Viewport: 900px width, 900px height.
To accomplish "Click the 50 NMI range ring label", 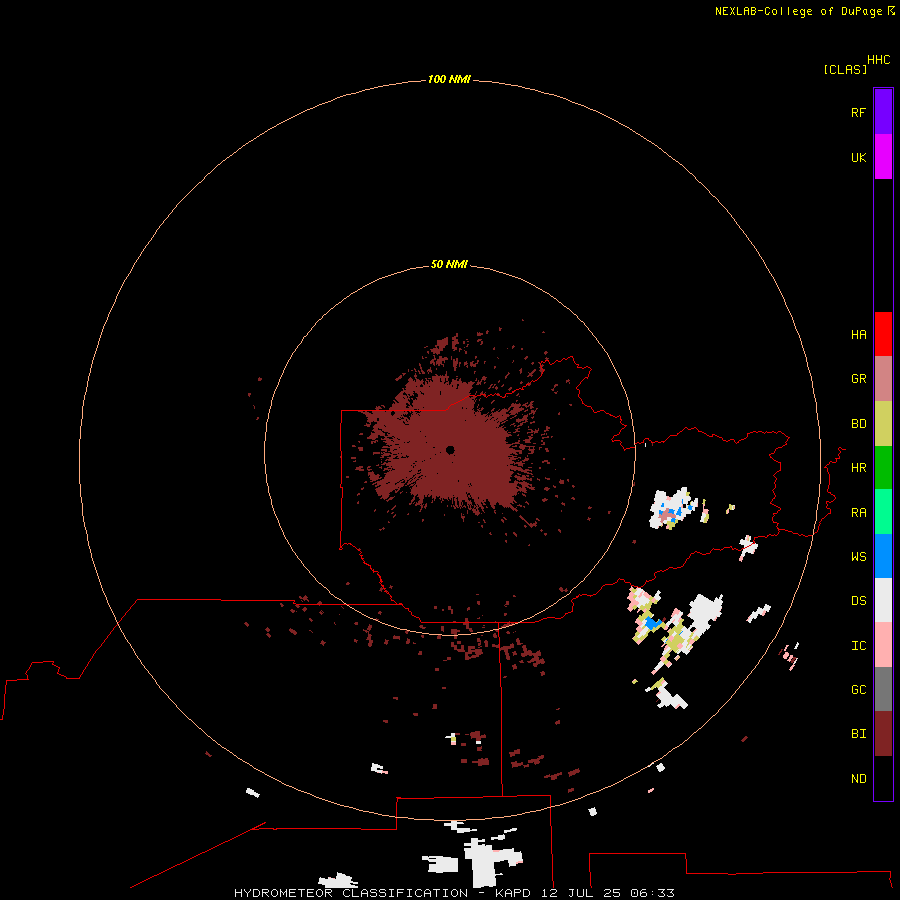I will point(449,264).
